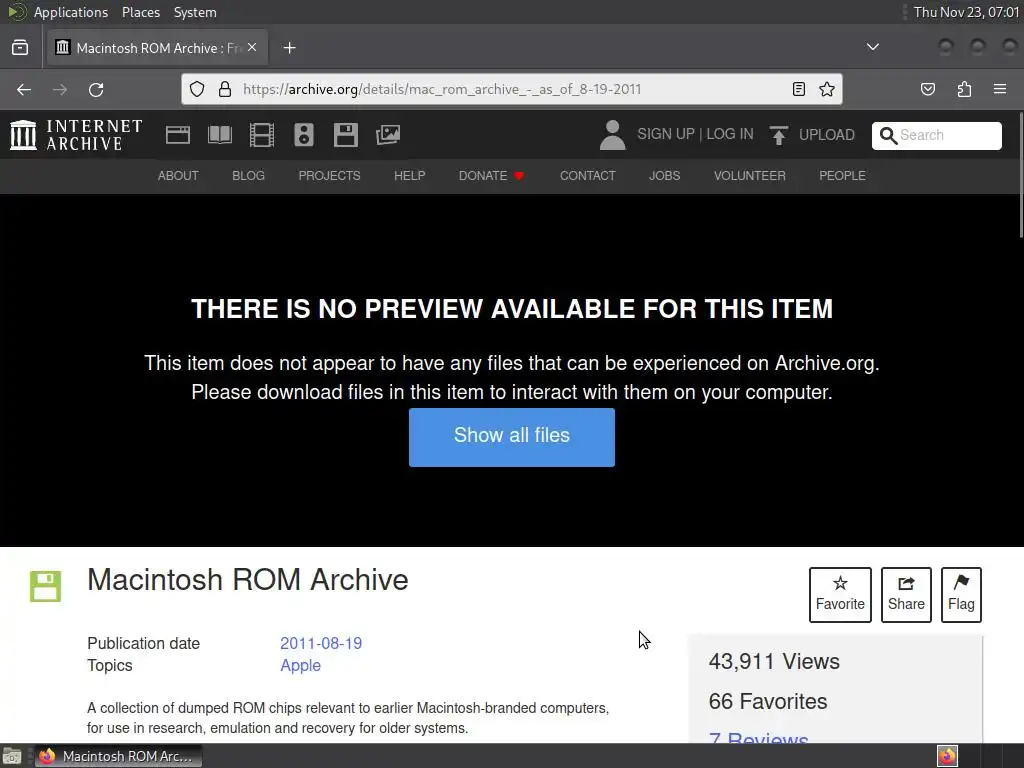This screenshot has height=768, width=1024.
Task: Open the Video film strip icon
Action: click(x=261, y=135)
